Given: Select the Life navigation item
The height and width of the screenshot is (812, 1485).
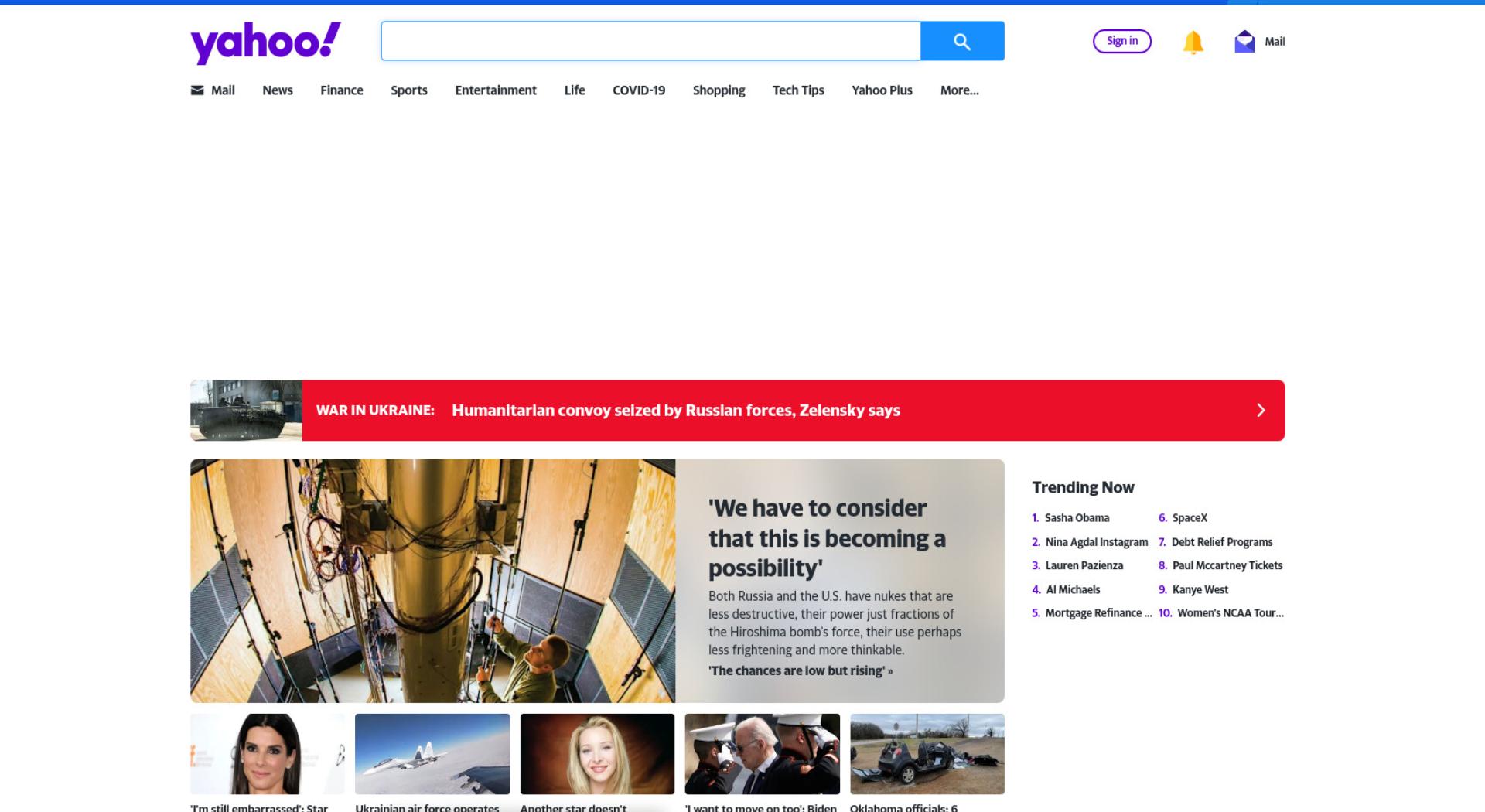Looking at the screenshot, I should click(x=575, y=90).
